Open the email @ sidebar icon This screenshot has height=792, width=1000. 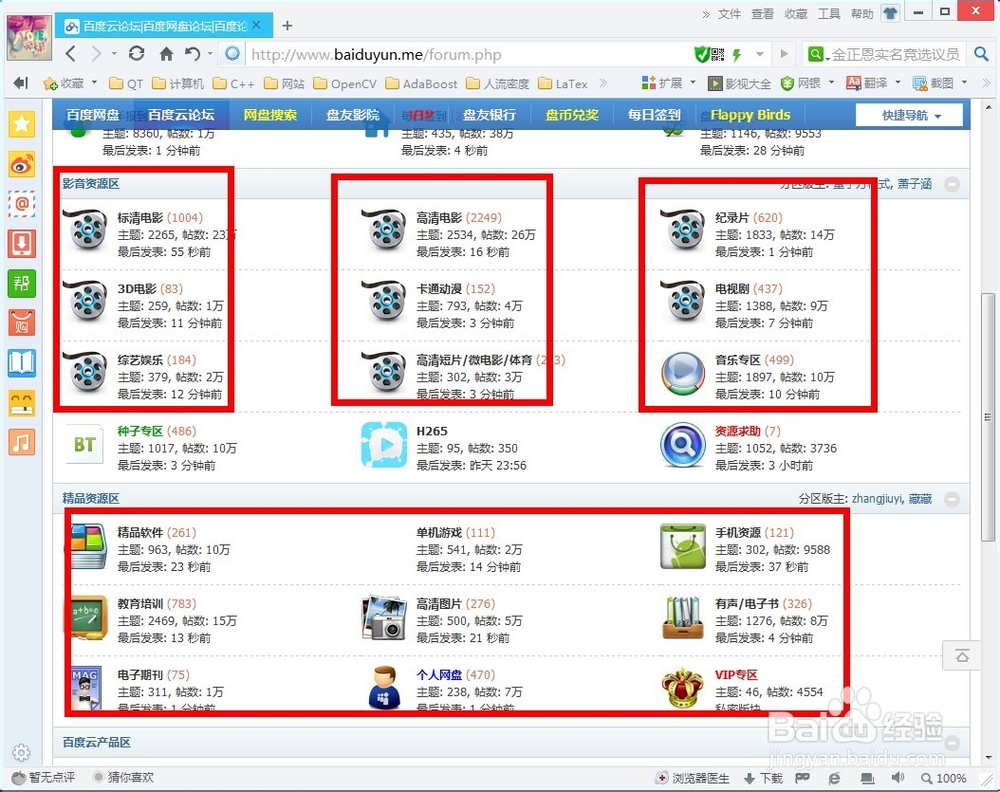pyautogui.click(x=22, y=204)
